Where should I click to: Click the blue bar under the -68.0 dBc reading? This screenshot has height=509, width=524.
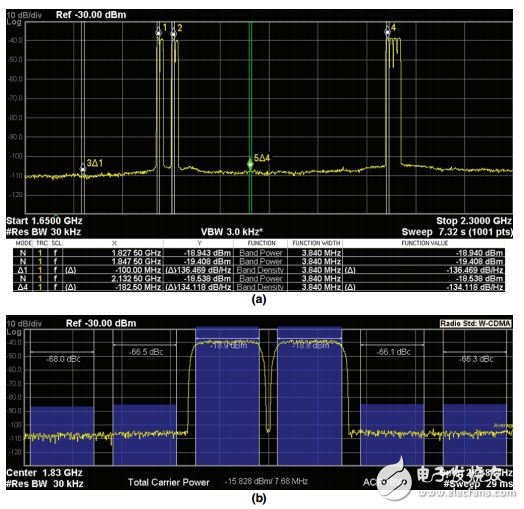click(62, 435)
